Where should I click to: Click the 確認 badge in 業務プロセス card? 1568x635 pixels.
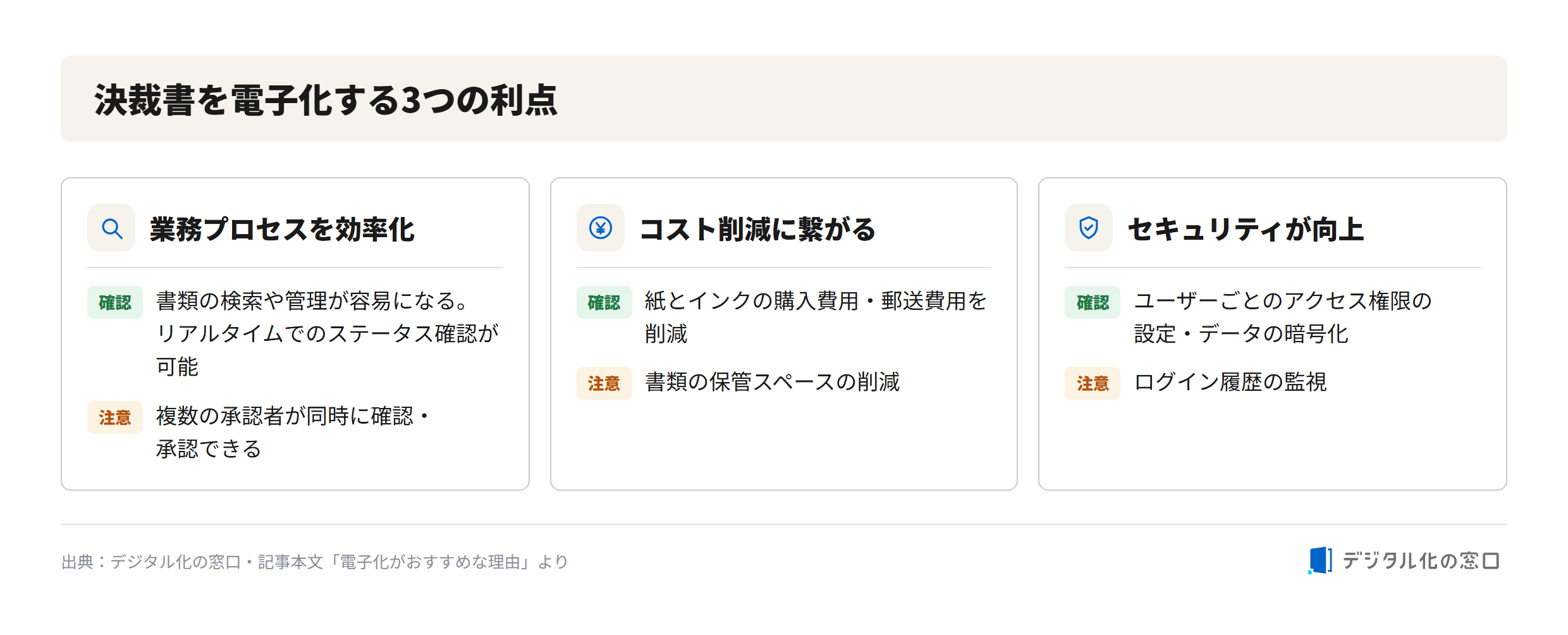coord(115,302)
